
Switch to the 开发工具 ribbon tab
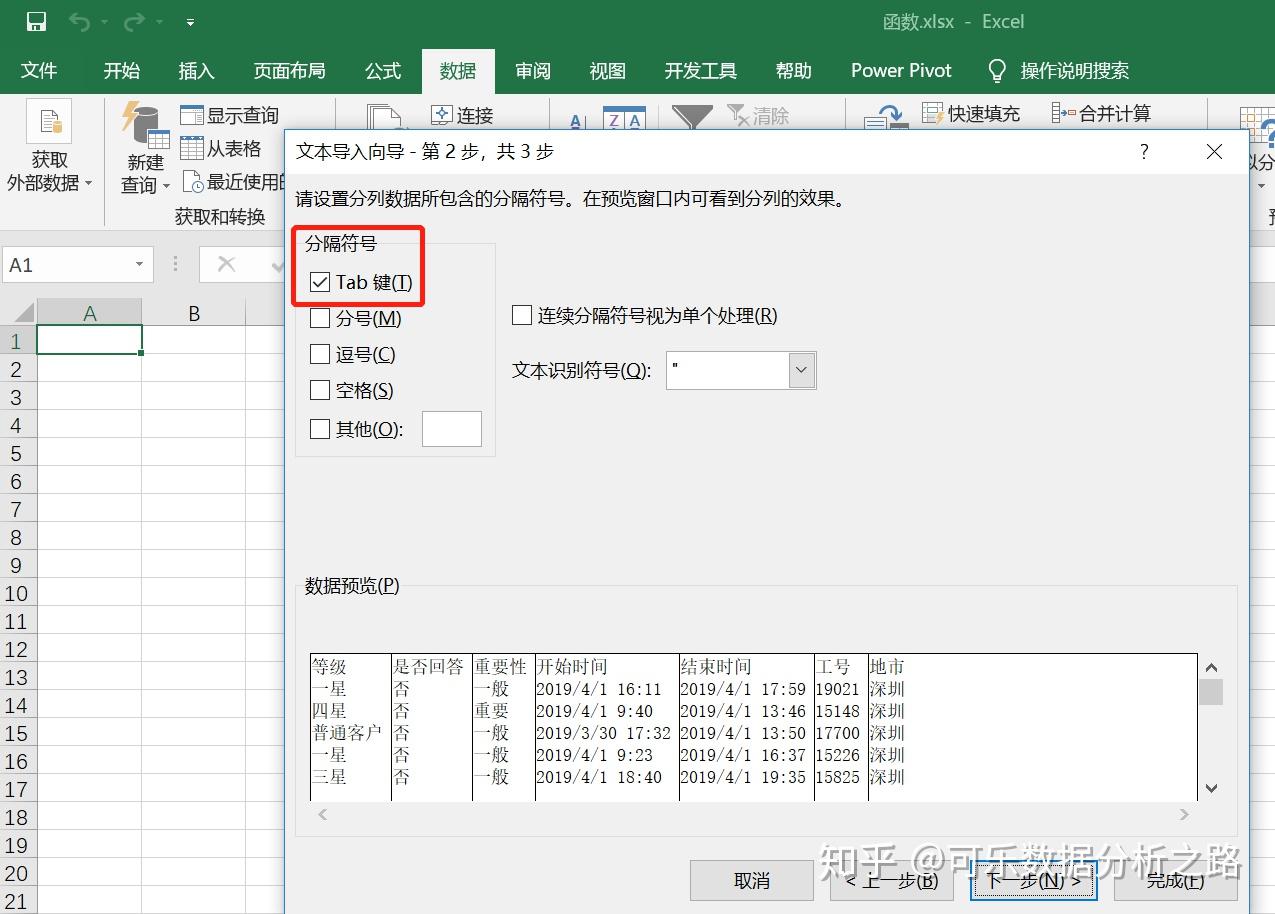tap(700, 70)
